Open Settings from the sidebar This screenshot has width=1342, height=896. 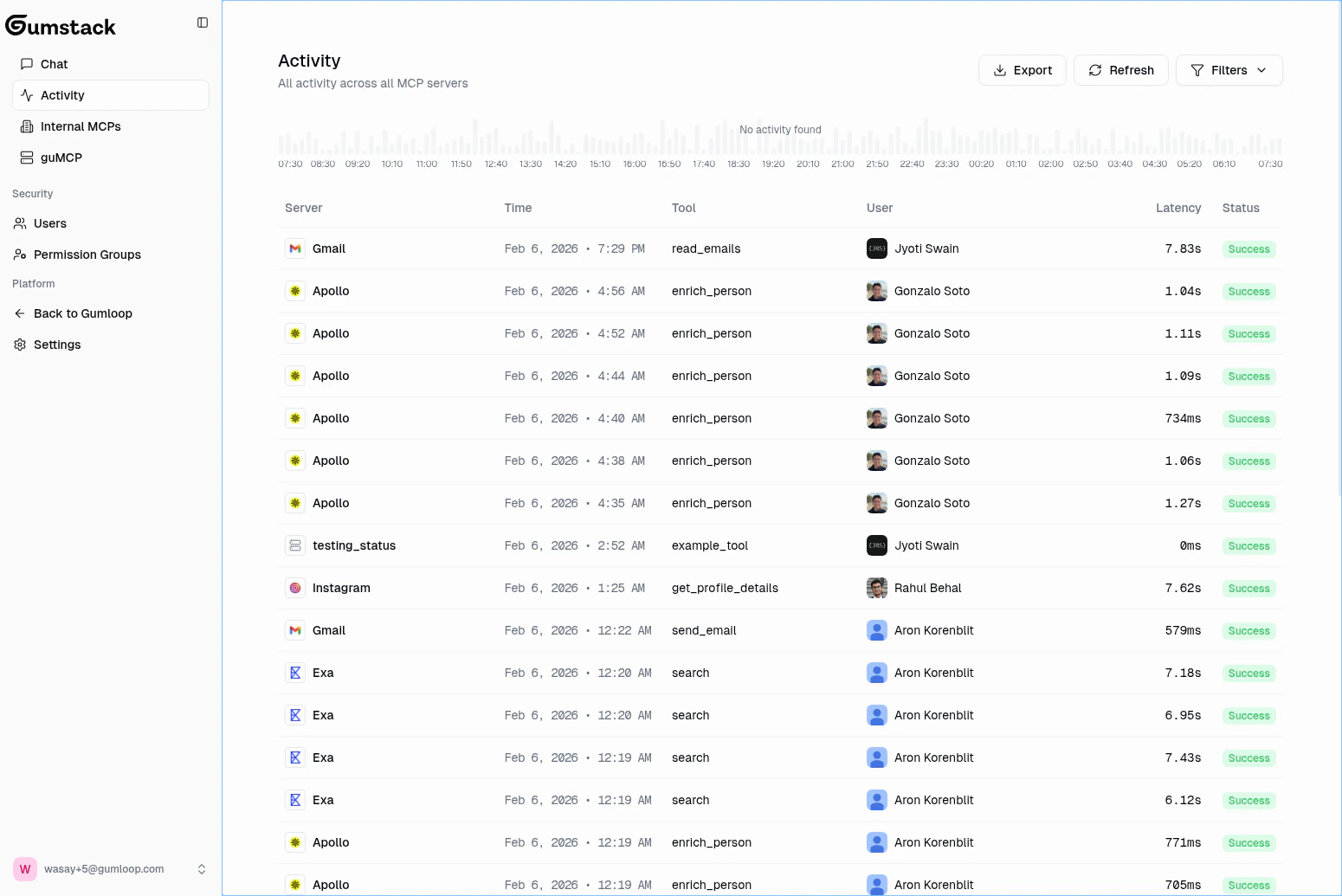click(57, 345)
